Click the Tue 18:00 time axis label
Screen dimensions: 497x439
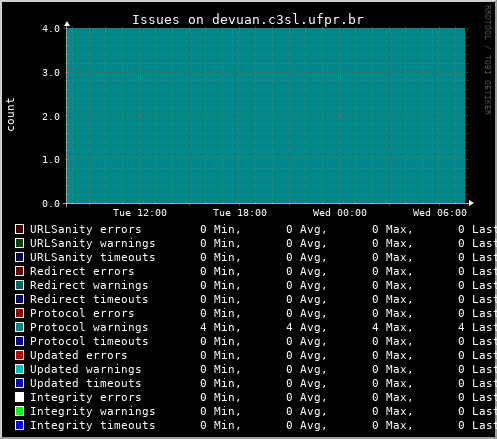(x=240, y=213)
